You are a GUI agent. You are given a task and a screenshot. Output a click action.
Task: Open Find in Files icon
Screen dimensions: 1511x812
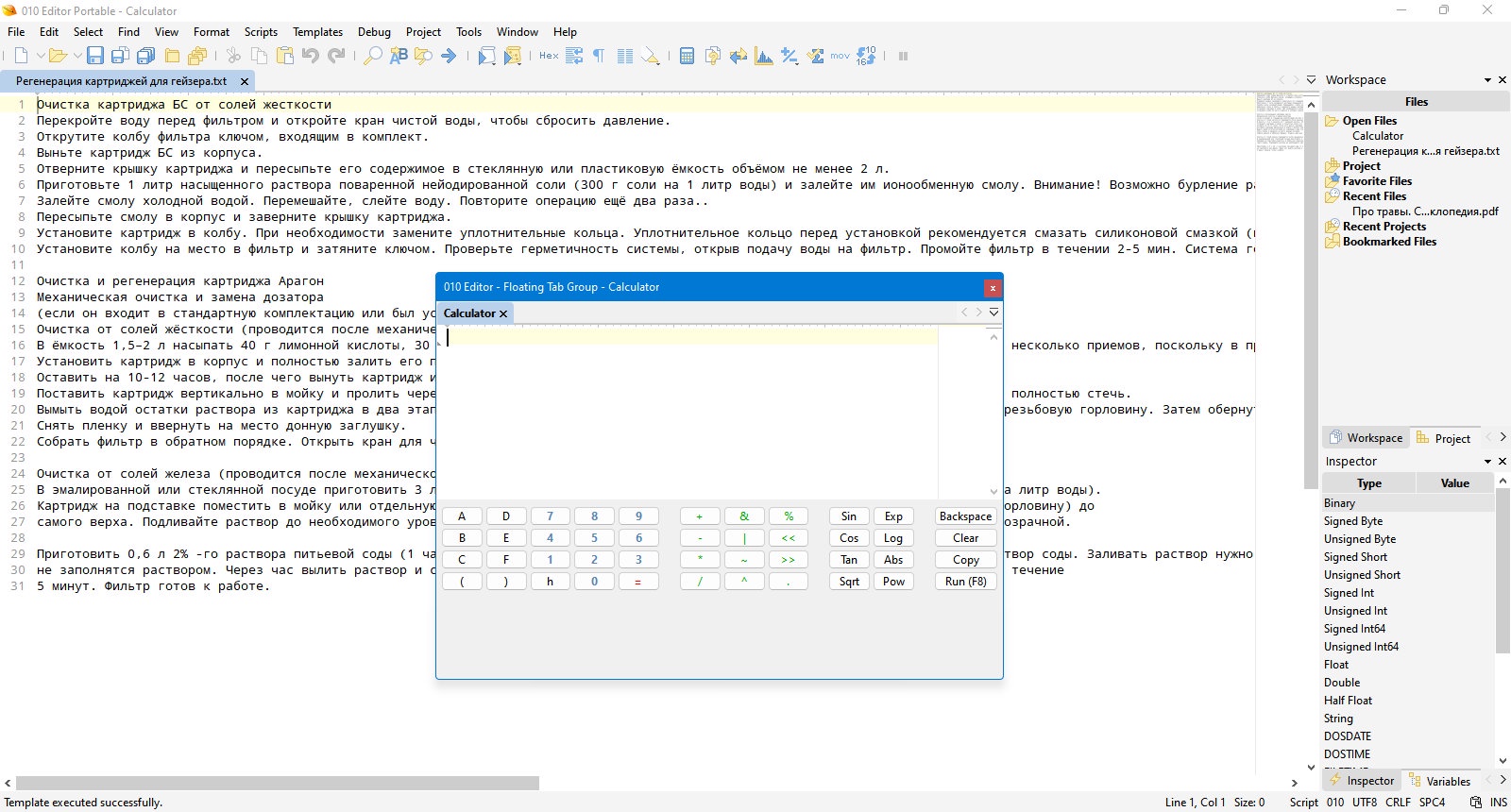pos(423,56)
